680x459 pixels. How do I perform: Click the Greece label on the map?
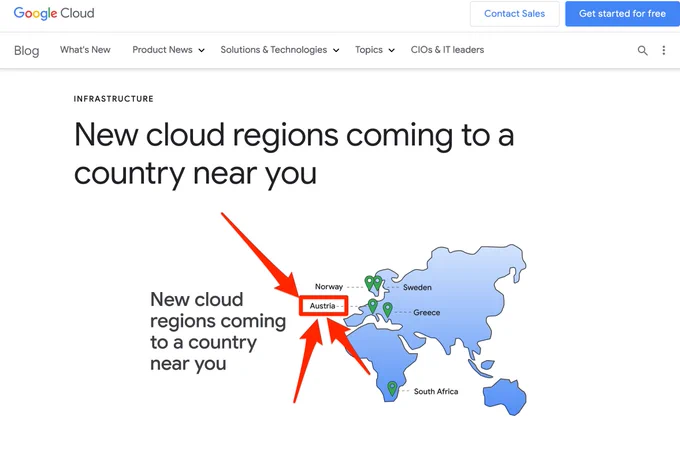point(427,312)
